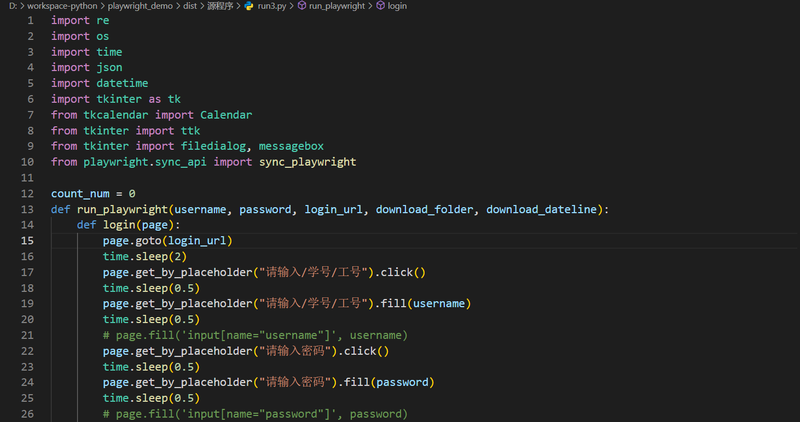Click line number 15 in gutter
800x422 pixels.
[x=28, y=241]
